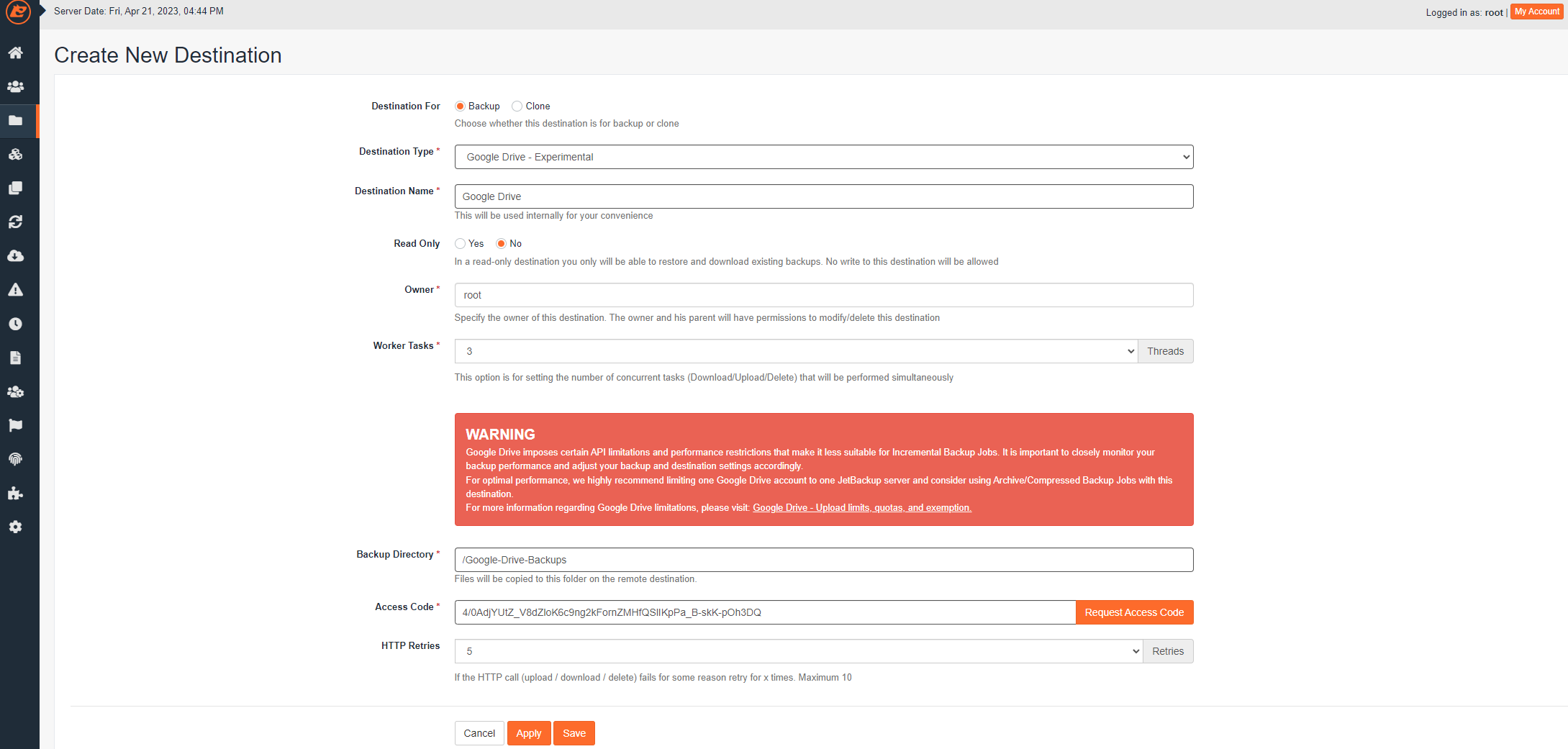Viewport: 1568px width, 749px height.
Task: Open the document logs sidebar icon
Action: (16, 358)
